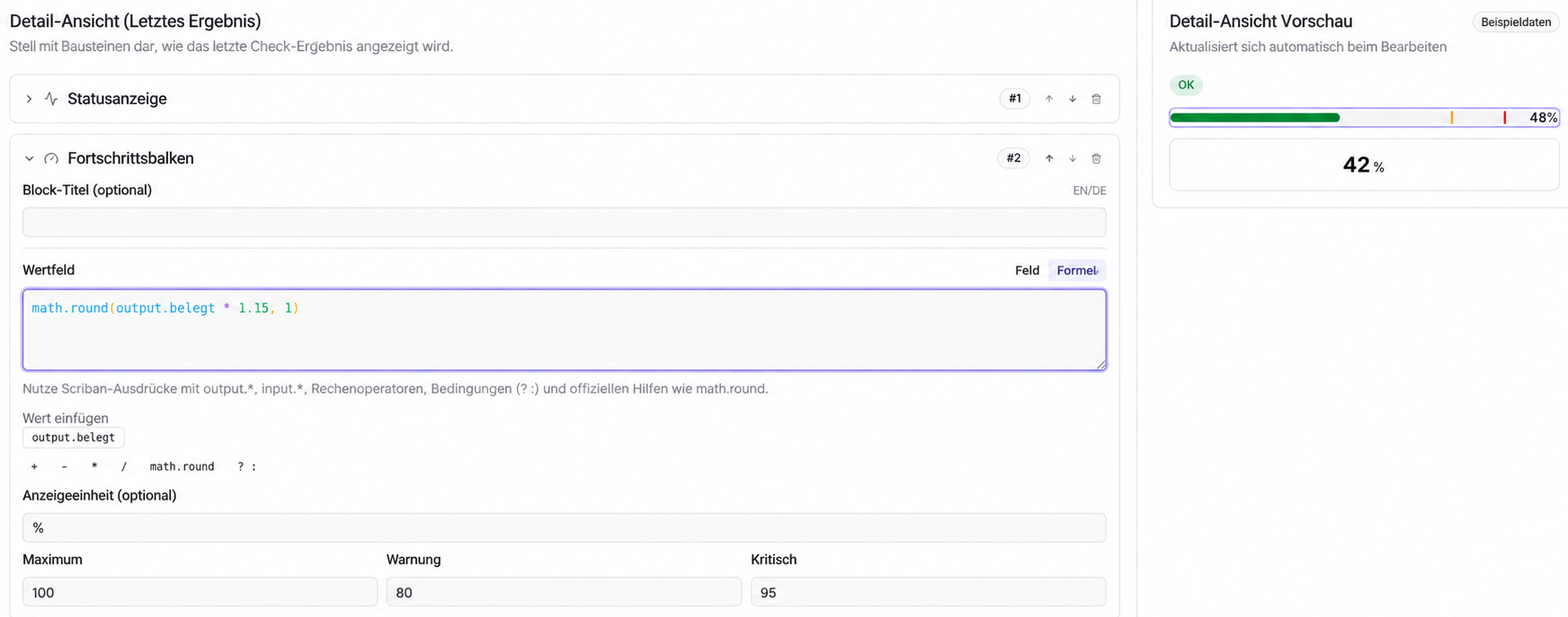Switch Wertfeld to Feld mode

(1027, 270)
